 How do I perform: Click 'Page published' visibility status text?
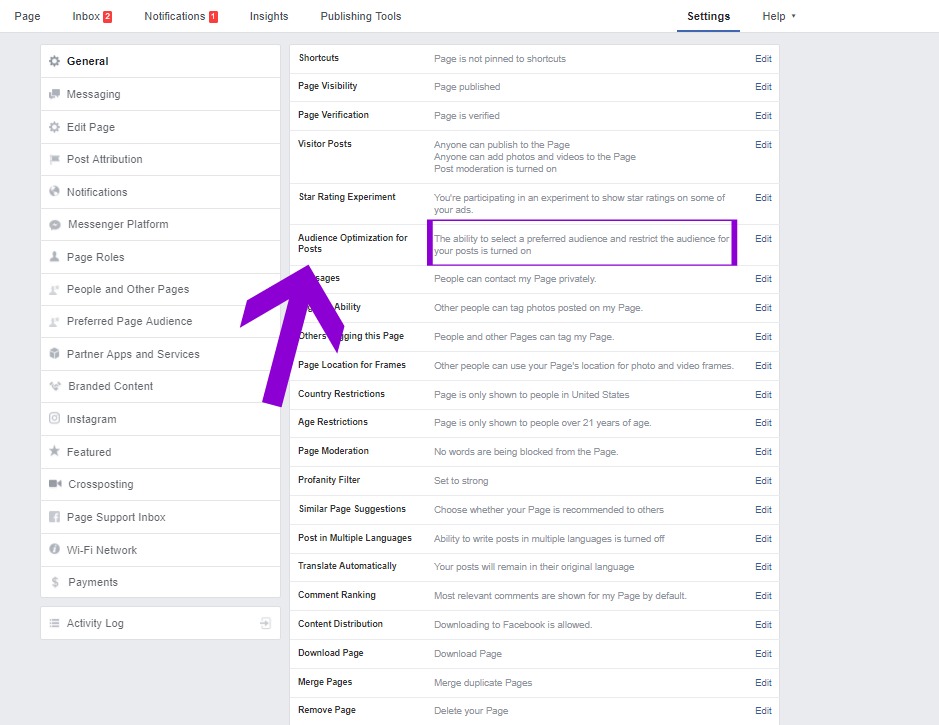pyautogui.click(x=467, y=87)
